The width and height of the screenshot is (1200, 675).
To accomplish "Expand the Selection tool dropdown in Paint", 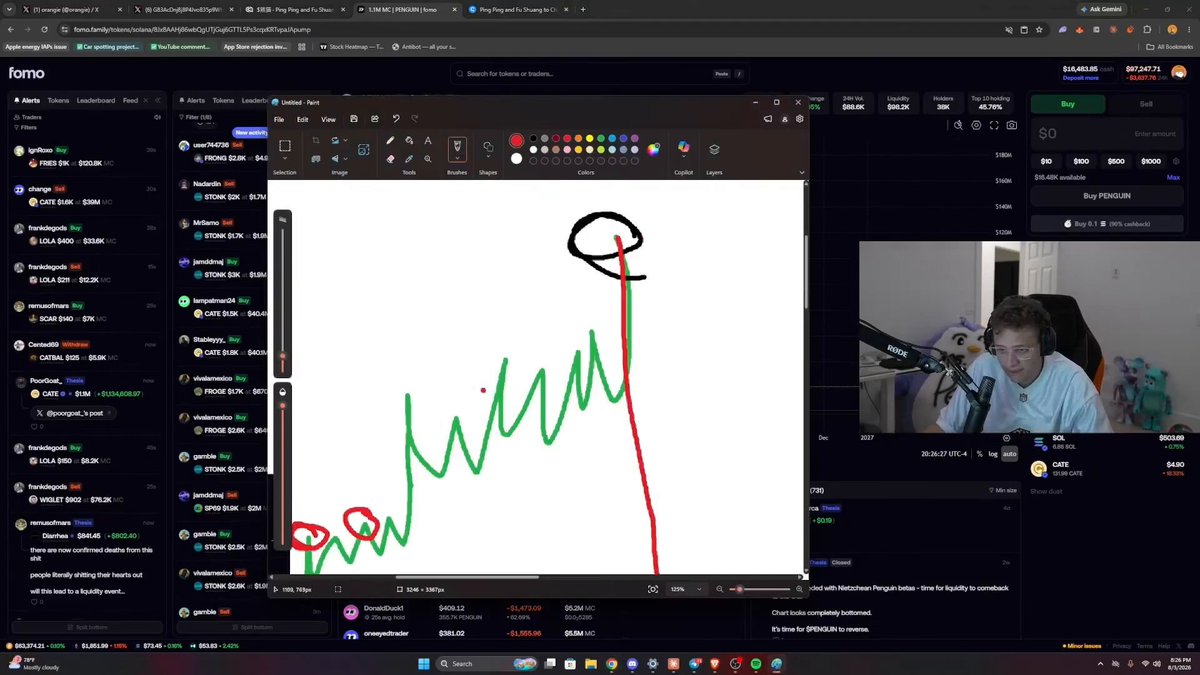I will tap(285, 159).
